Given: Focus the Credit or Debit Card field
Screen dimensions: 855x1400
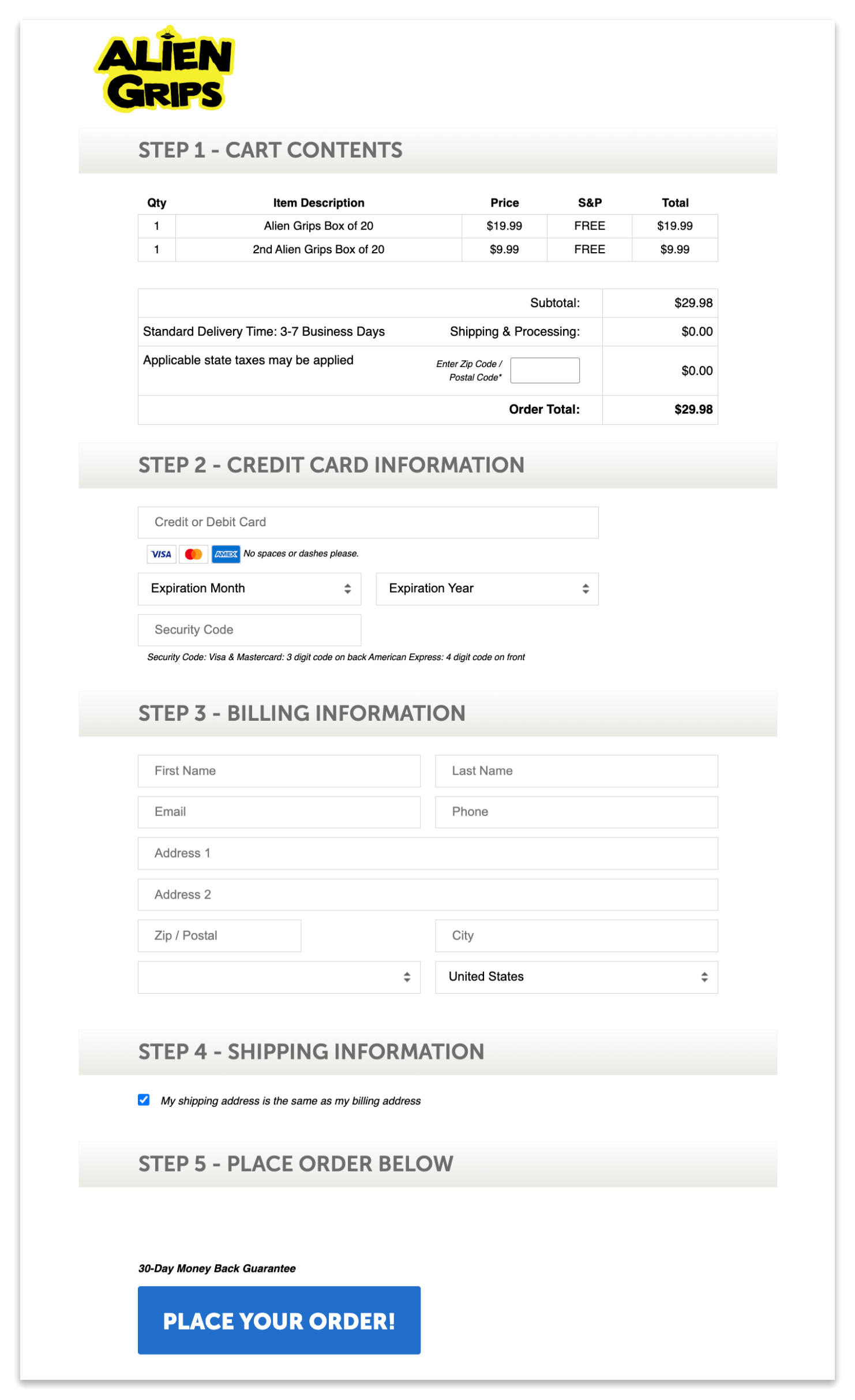Looking at the screenshot, I should [368, 522].
